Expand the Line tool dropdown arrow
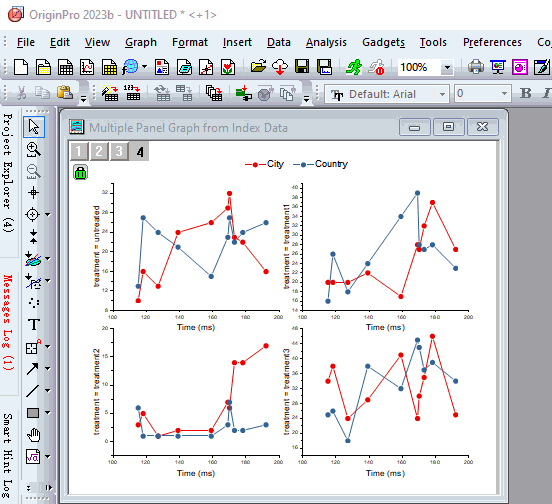 click(48, 391)
